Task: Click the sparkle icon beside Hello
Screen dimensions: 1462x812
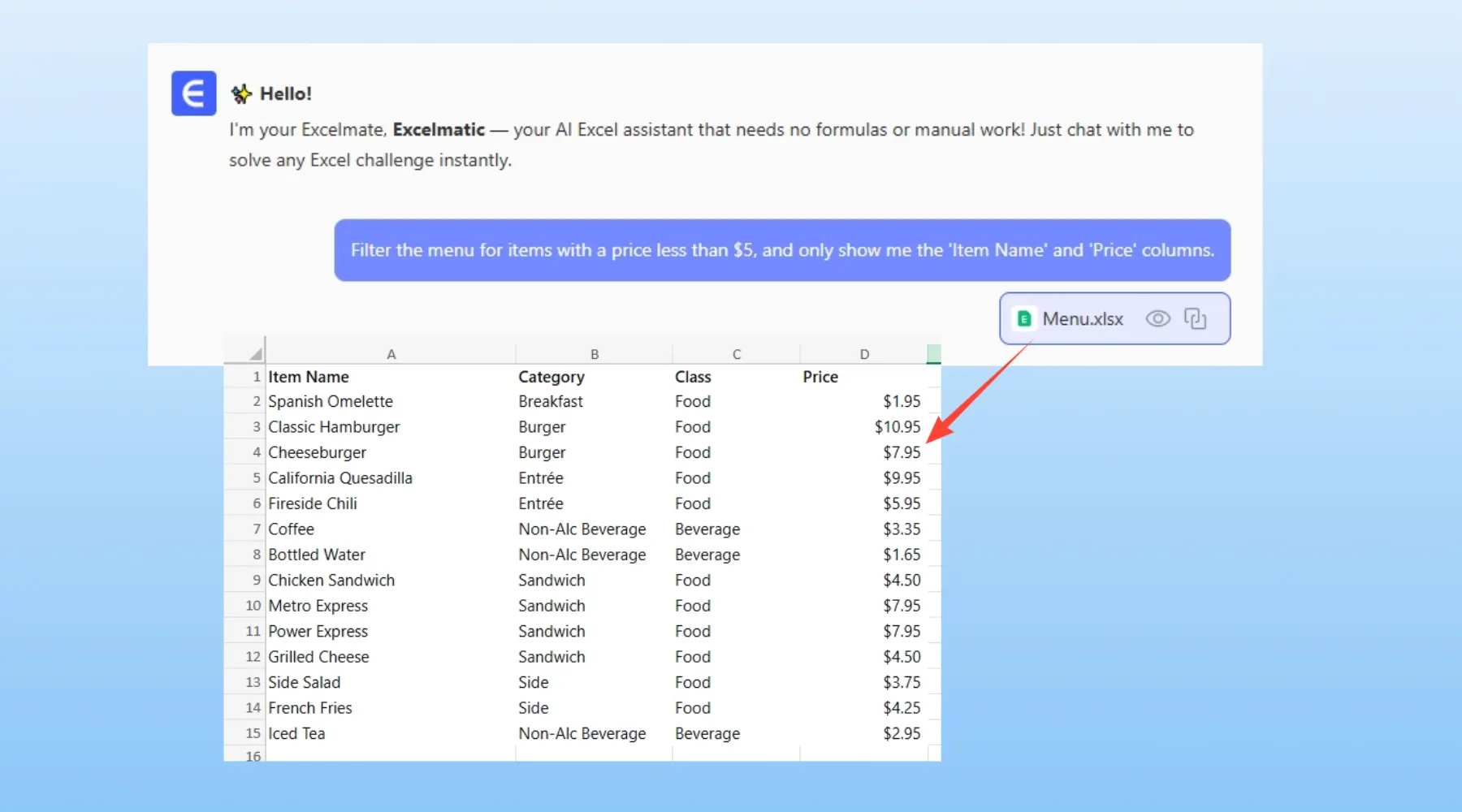Action: tap(241, 94)
